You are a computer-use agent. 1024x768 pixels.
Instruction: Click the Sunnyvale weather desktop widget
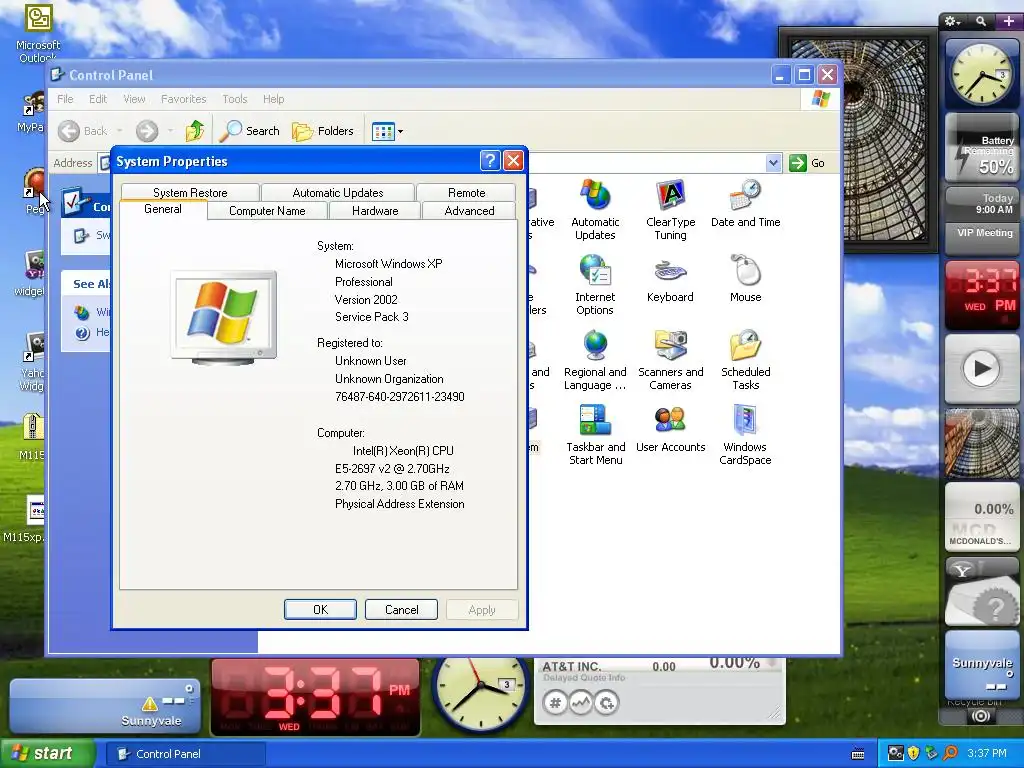pos(104,707)
